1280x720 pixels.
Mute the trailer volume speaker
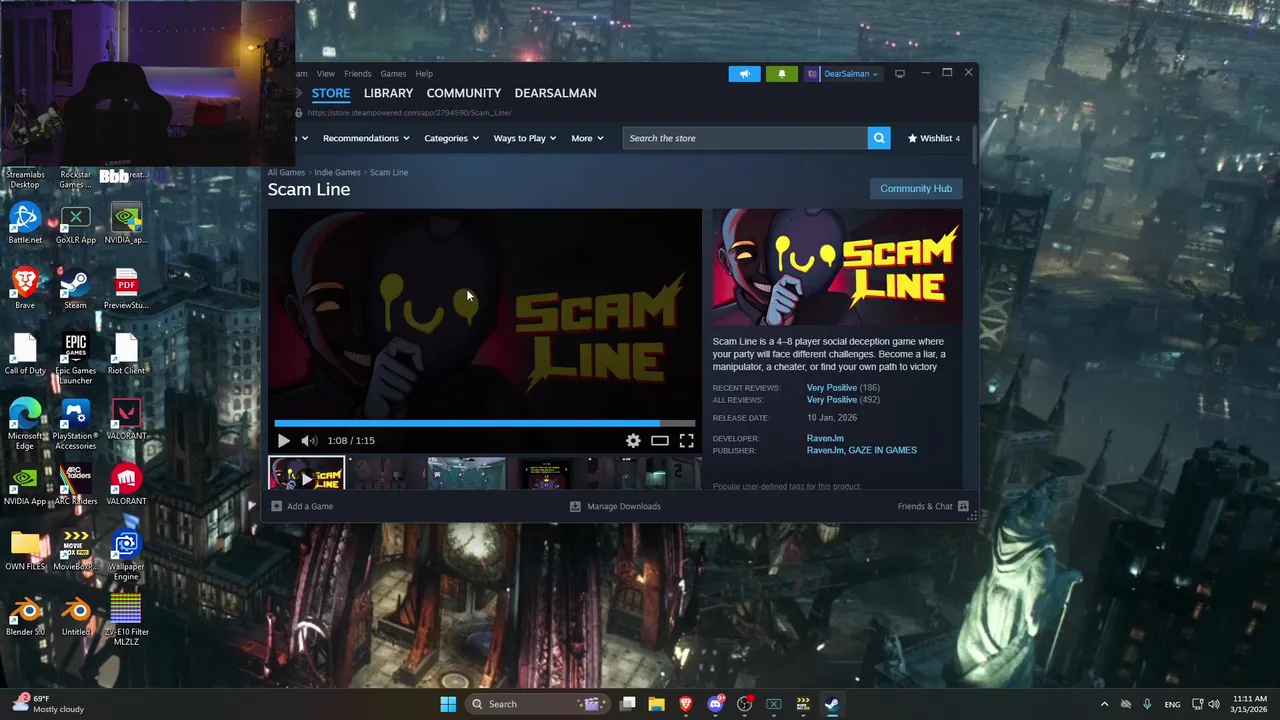309,440
